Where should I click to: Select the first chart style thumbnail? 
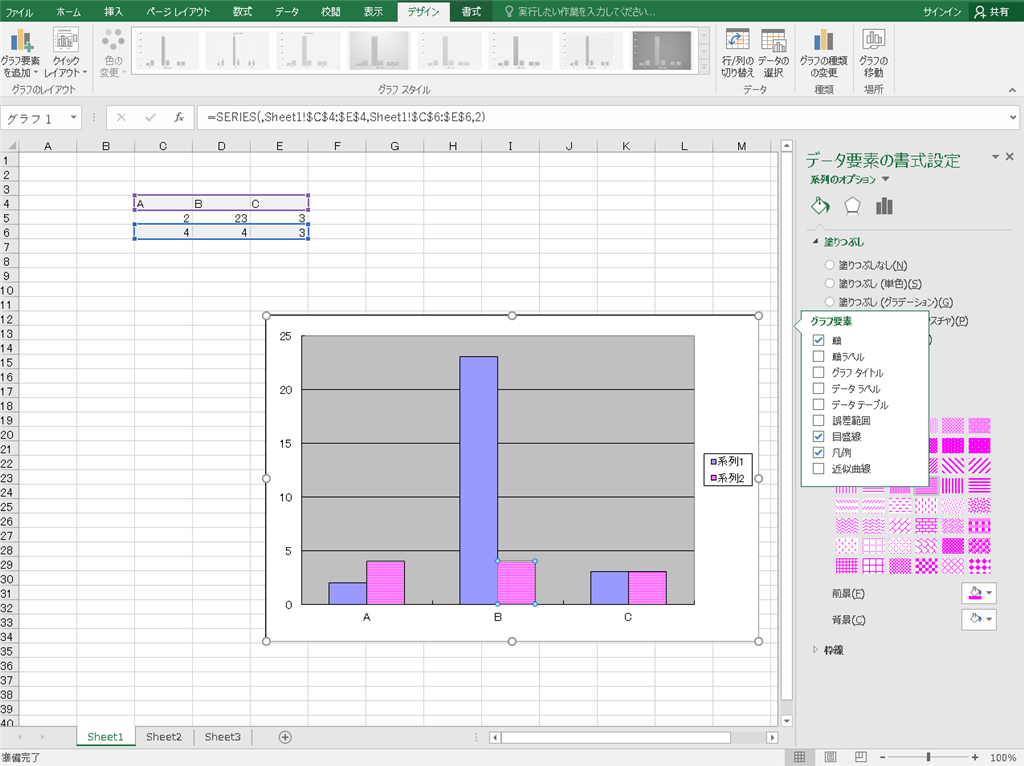[x=167, y=50]
